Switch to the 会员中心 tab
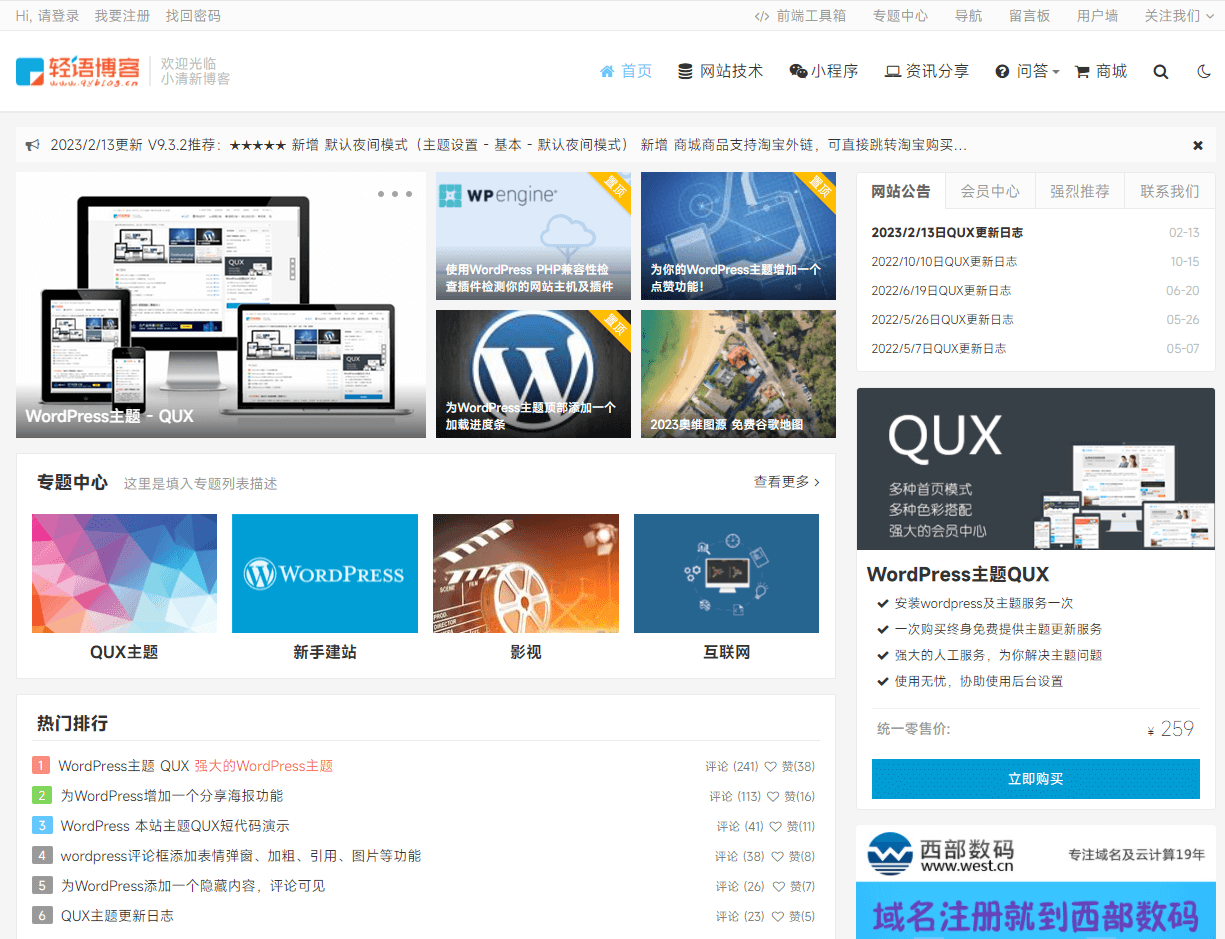This screenshot has width=1225, height=939. (x=990, y=190)
